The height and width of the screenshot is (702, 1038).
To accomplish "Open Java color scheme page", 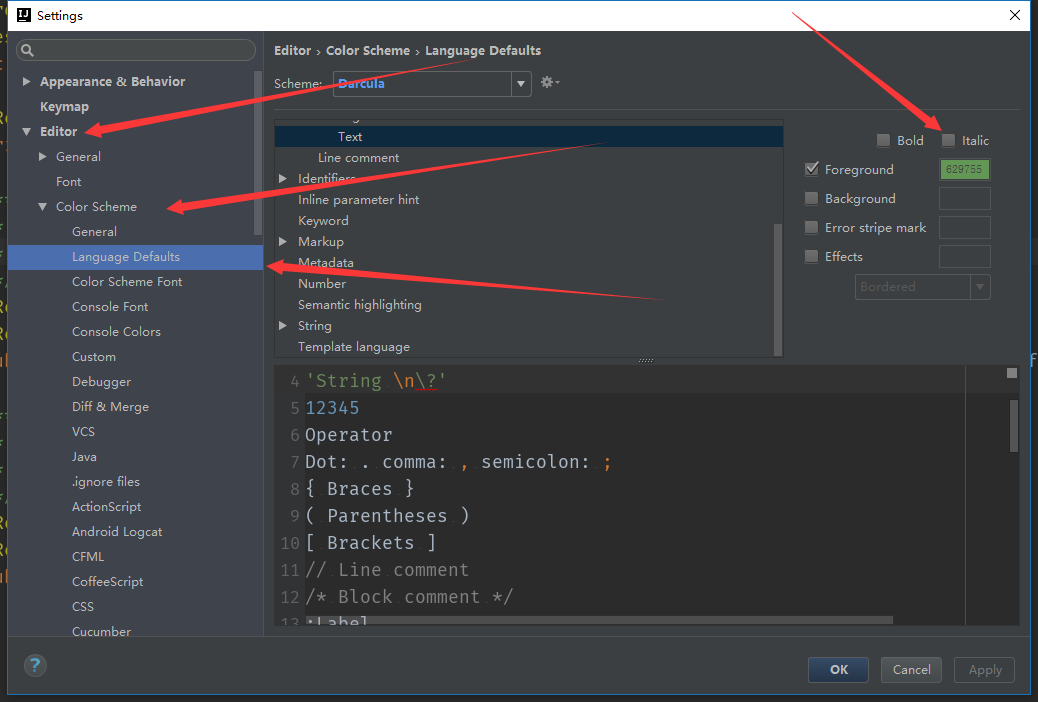I will (x=84, y=457).
